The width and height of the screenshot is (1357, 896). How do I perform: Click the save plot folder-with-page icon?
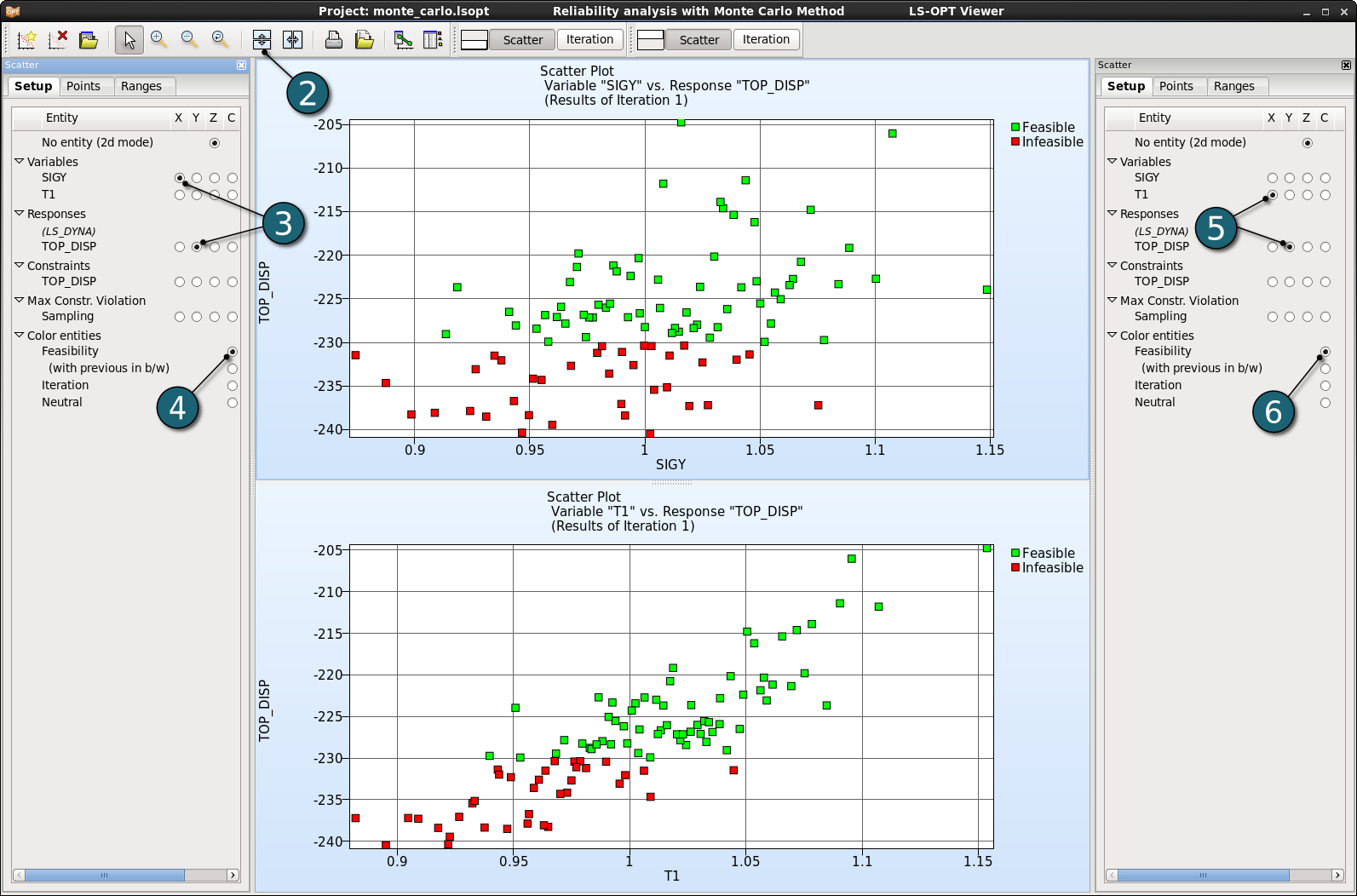(x=365, y=39)
